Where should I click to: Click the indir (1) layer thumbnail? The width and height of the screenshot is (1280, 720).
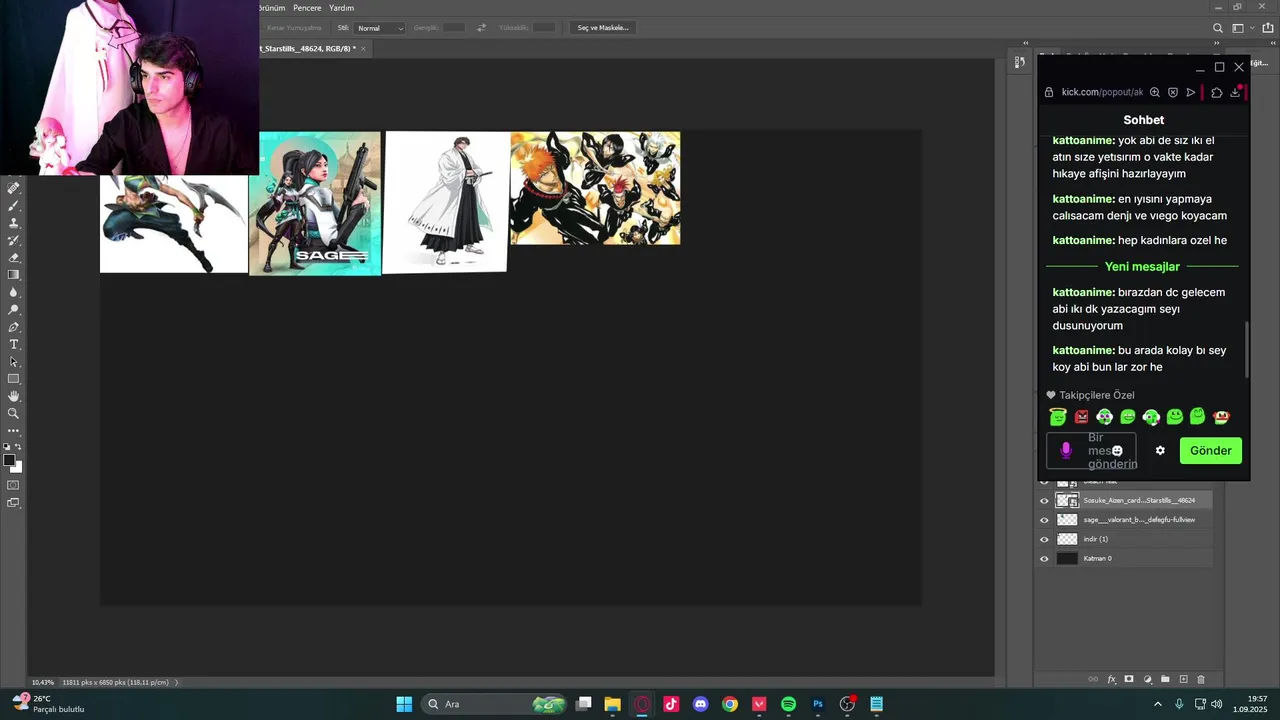1067,539
